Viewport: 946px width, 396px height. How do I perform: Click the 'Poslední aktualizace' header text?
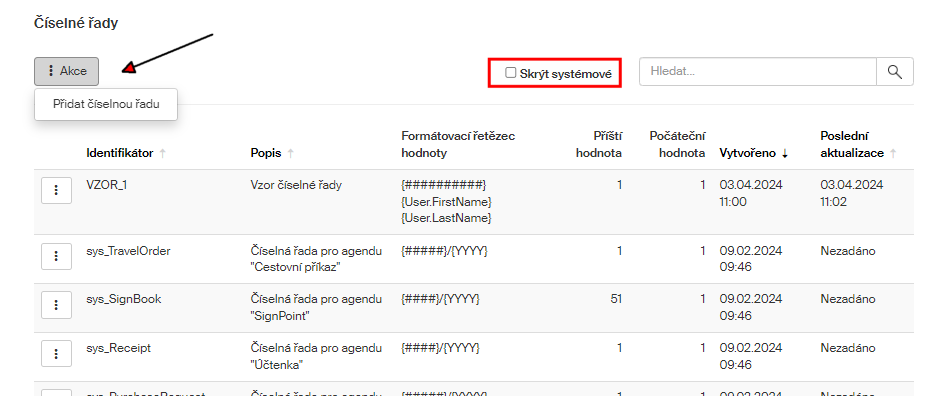pyautogui.click(x=852, y=145)
